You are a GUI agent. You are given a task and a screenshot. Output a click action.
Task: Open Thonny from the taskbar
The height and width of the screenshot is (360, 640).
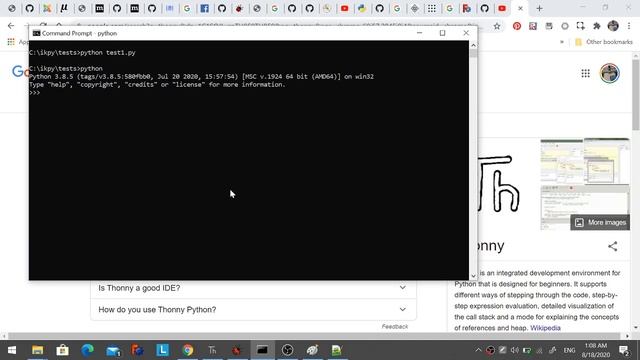click(212, 350)
